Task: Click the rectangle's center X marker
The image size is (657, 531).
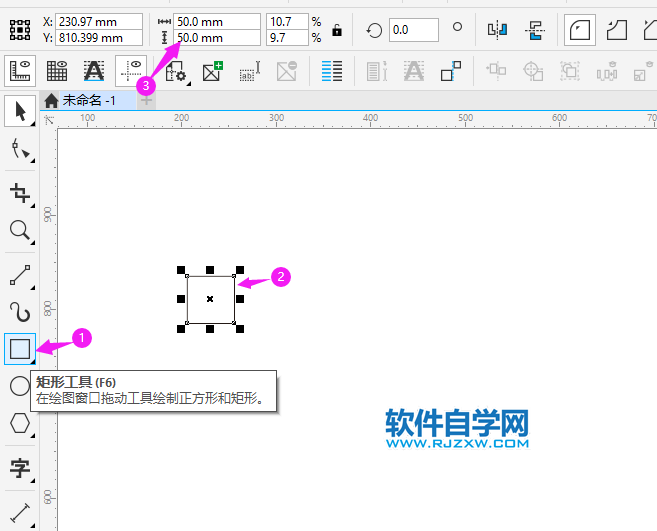Action: [210, 299]
